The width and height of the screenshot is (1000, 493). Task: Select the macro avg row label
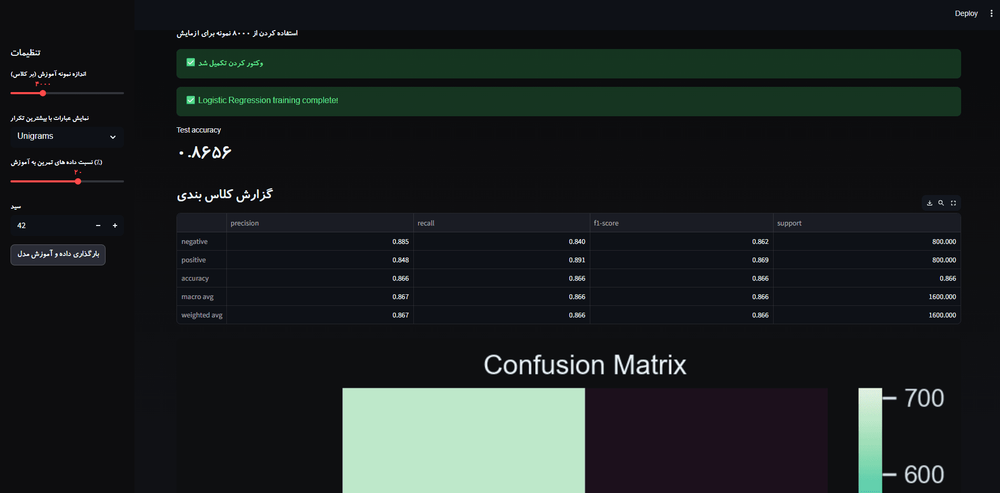[x=202, y=297]
